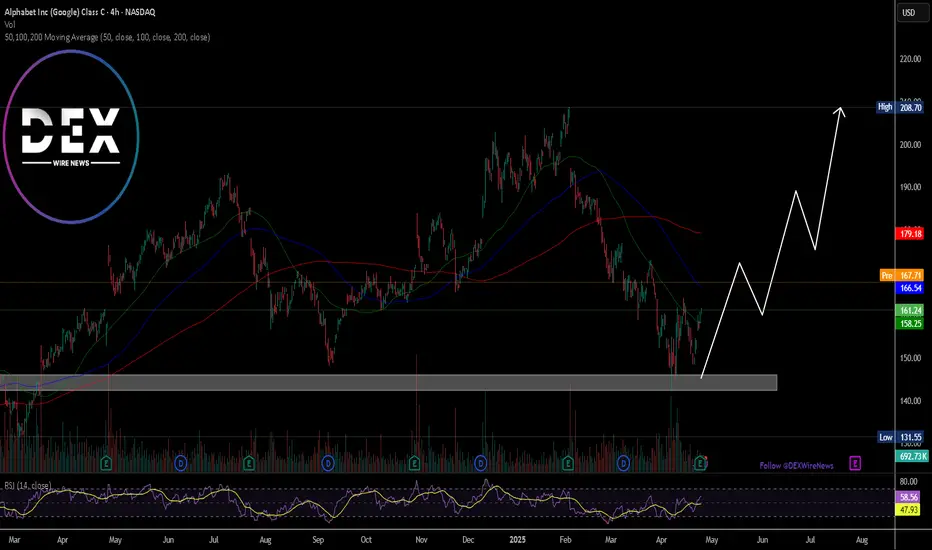
Task: Click the 200.00 price axis tick
Action: pyautogui.click(x=910, y=144)
